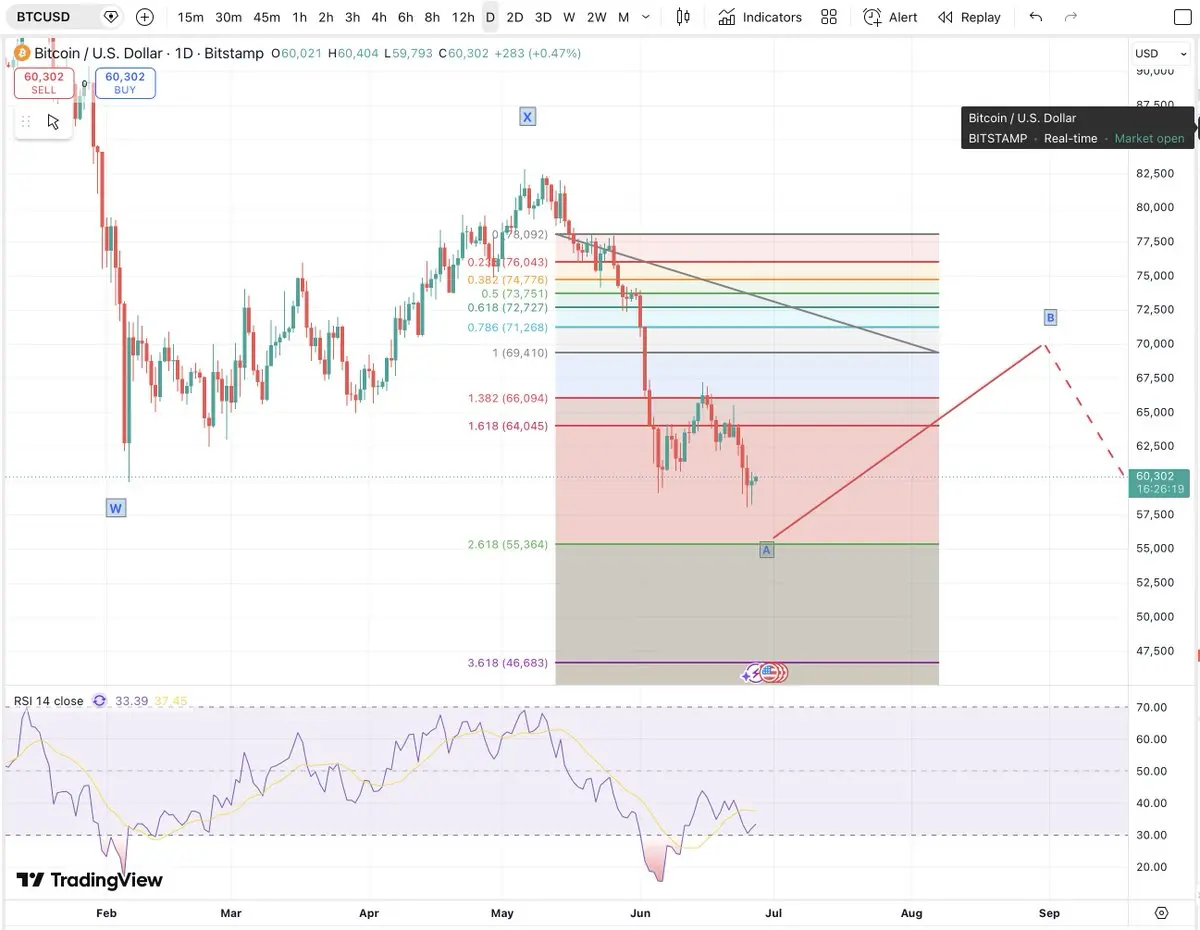Set chart to M monthly interval
1200x930 pixels.
pos(623,17)
